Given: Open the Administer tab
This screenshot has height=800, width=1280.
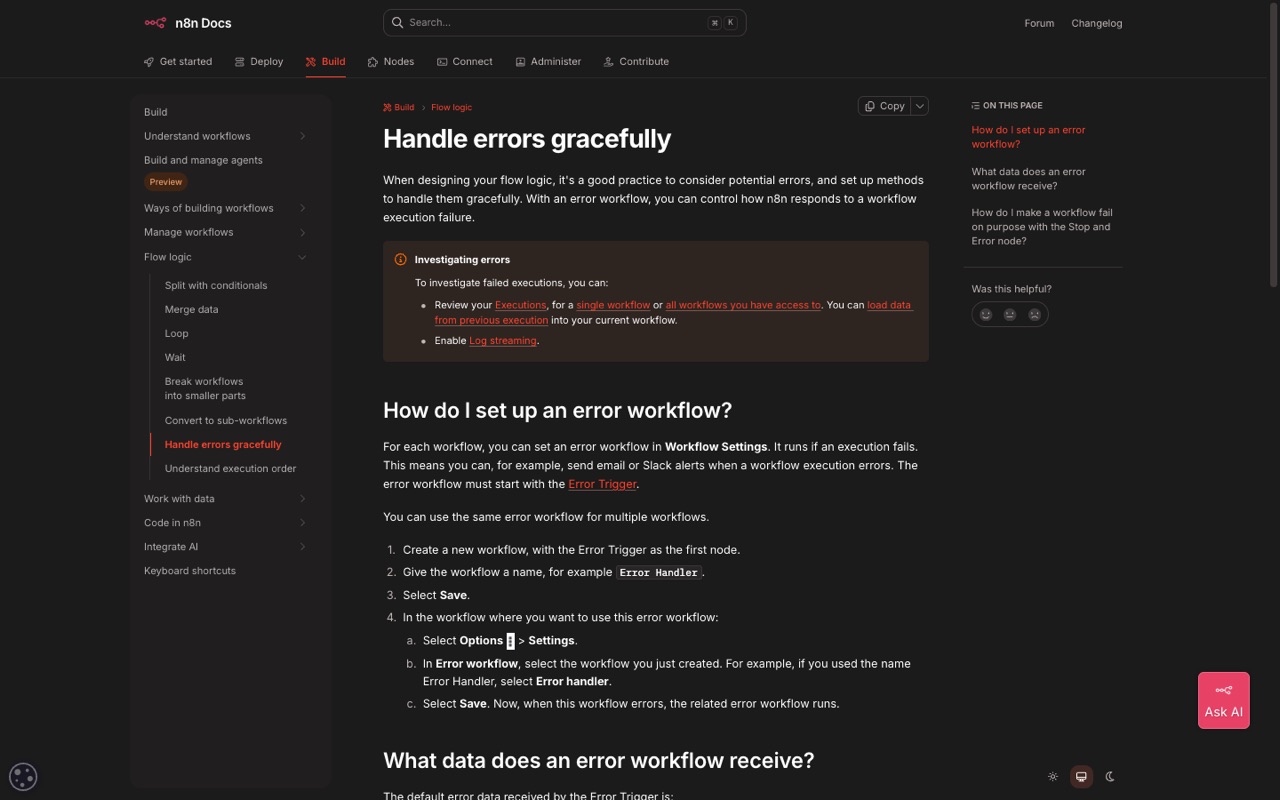Looking at the screenshot, I should click(548, 62).
